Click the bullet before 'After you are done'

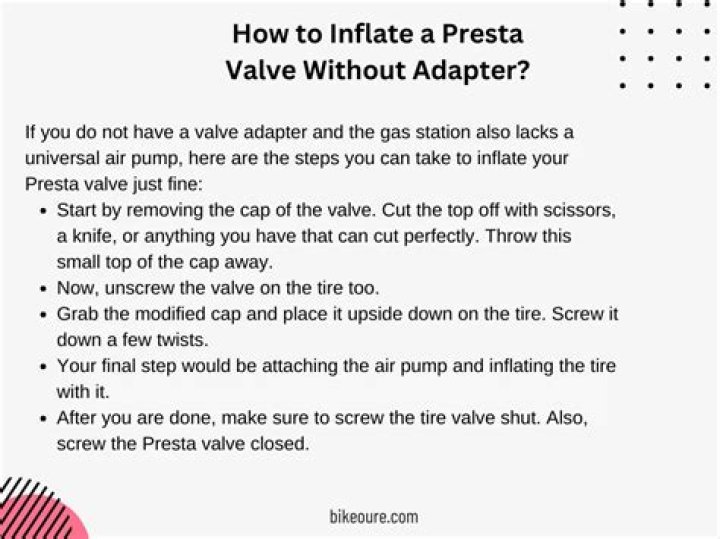click(x=42, y=418)
